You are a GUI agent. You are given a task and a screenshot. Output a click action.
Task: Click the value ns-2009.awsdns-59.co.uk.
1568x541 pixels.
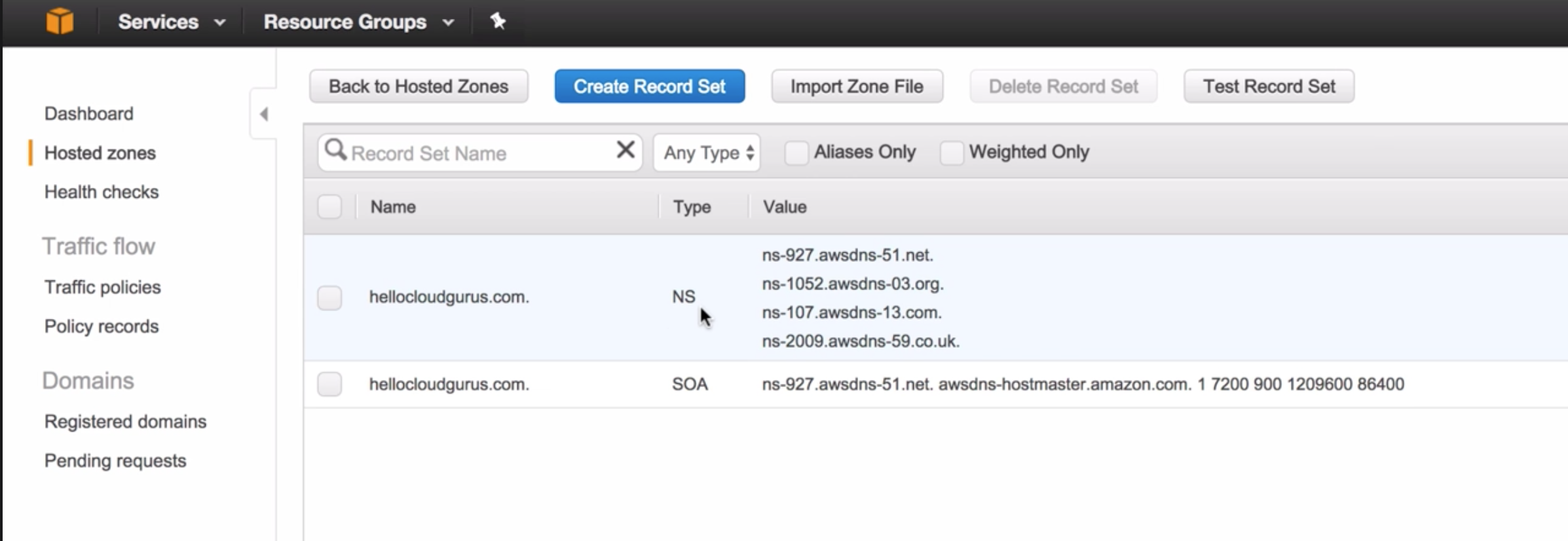(x=861, y=342)
